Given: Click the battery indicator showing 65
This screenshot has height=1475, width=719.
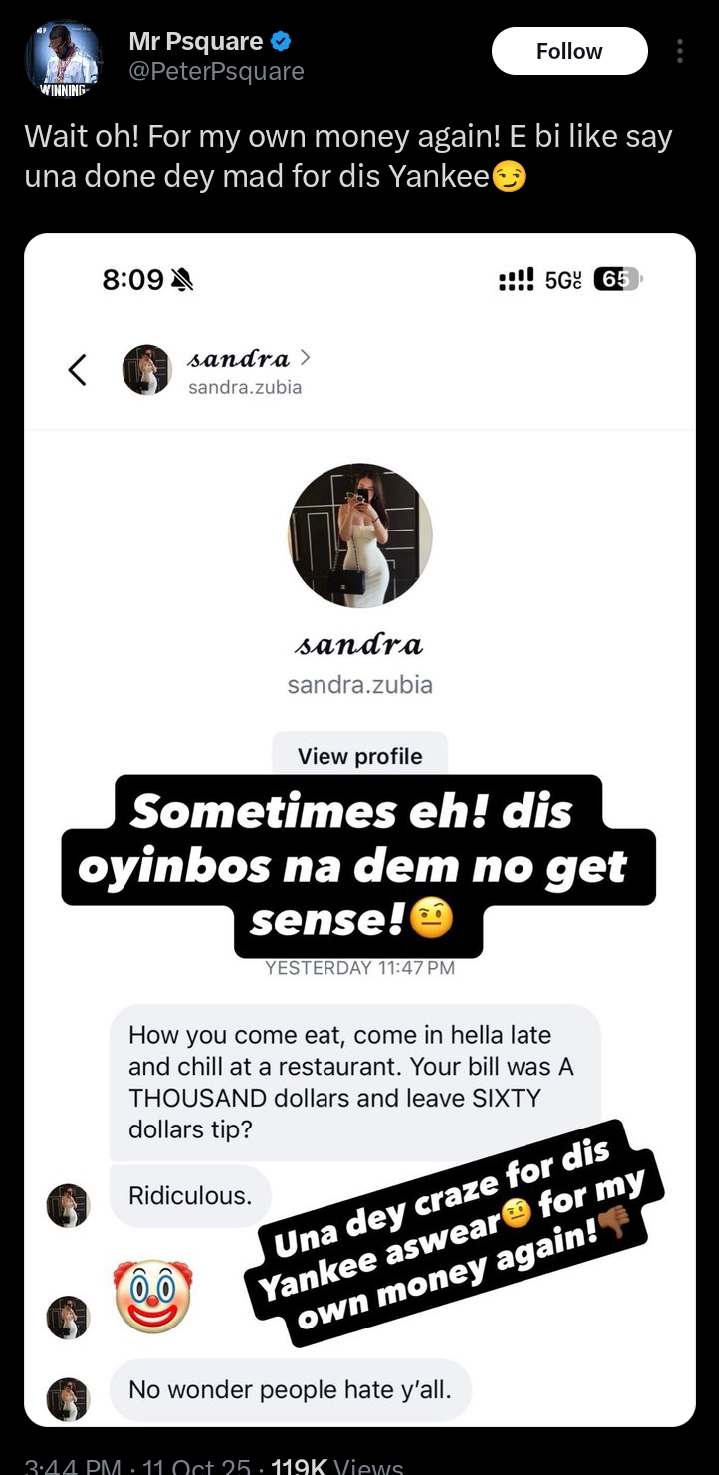Looking at the screenshot, I should (x=617, y=280).
